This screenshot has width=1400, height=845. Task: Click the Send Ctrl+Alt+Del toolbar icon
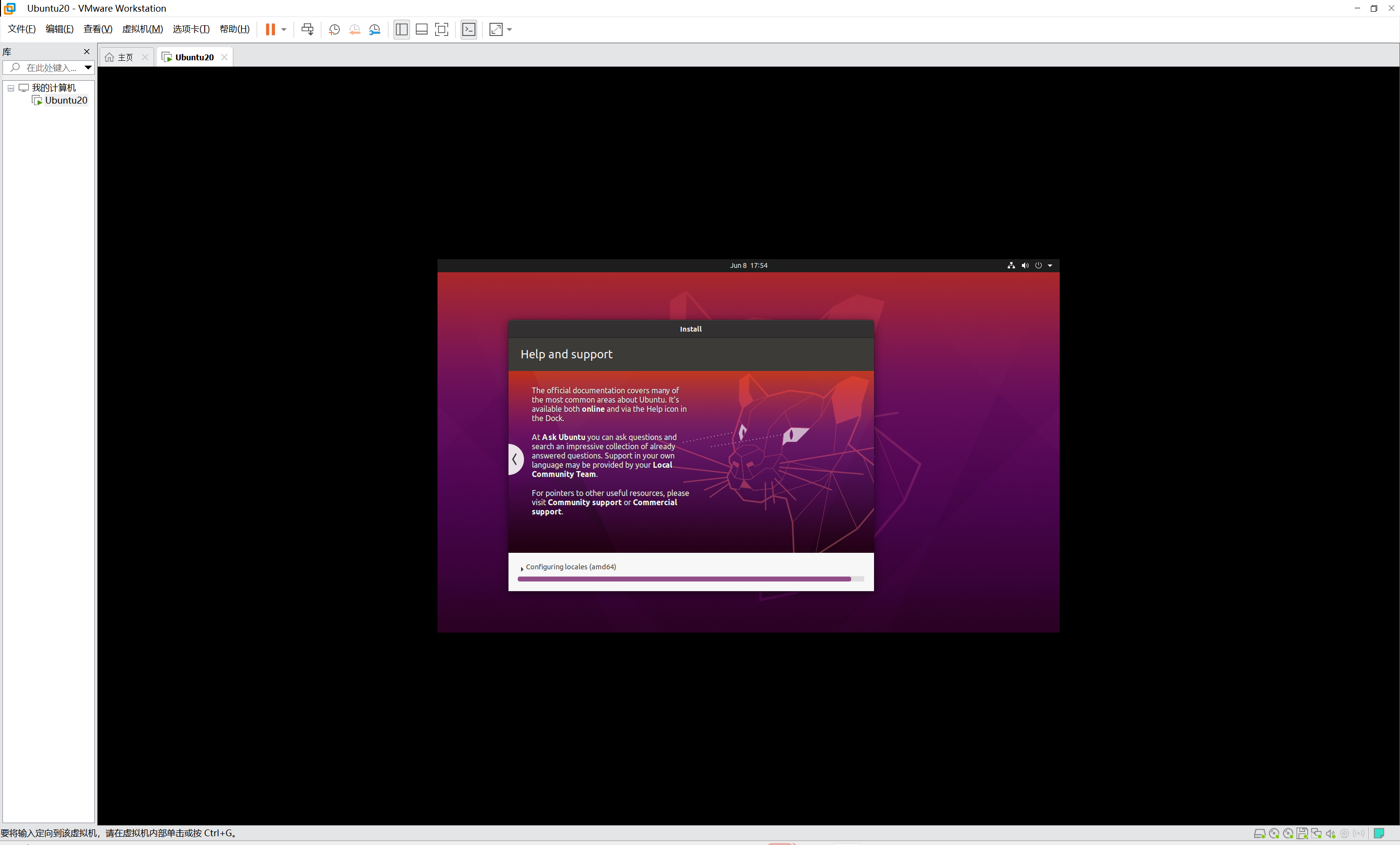(x=307, y=29)
